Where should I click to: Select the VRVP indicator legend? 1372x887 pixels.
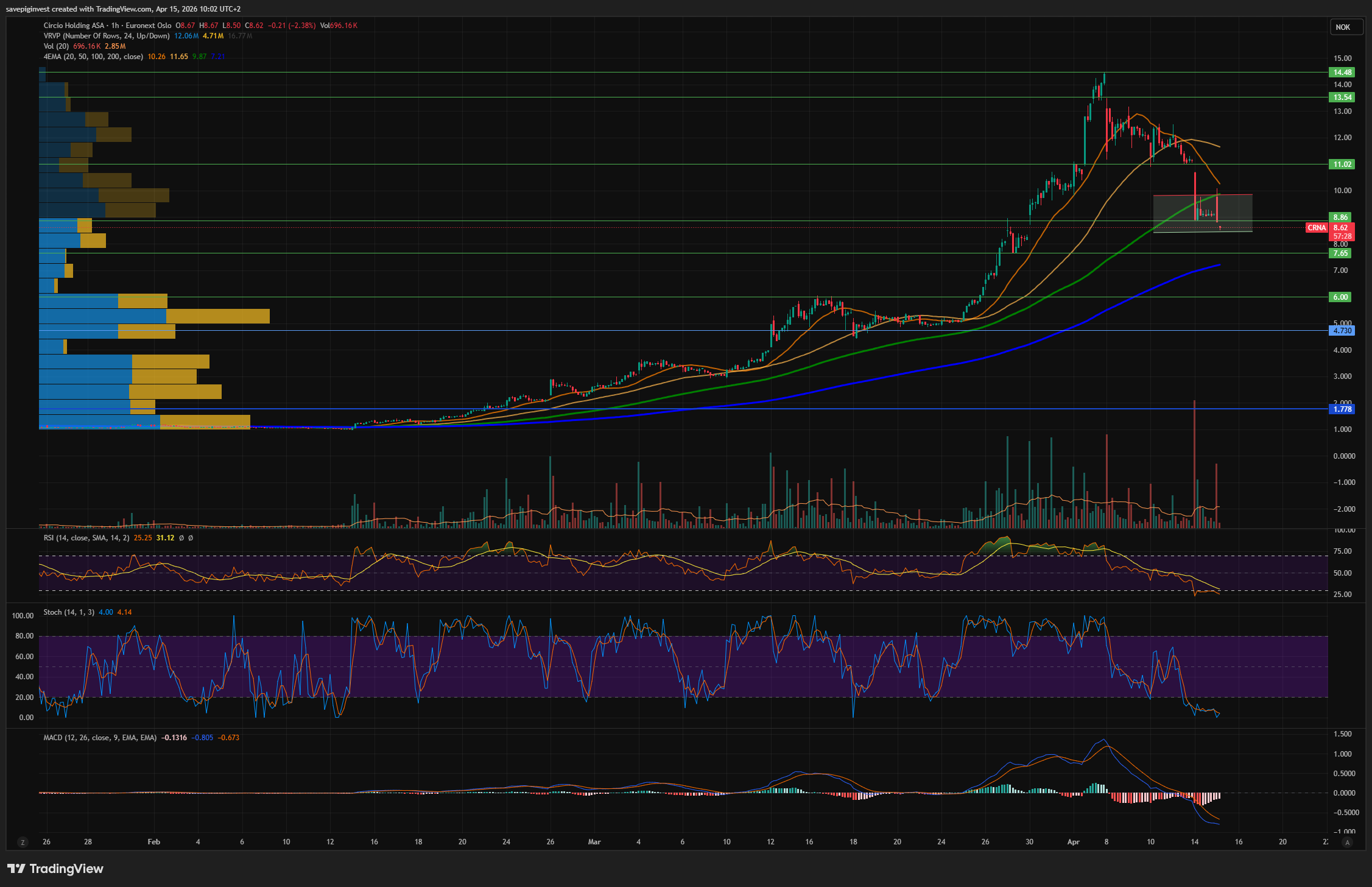point(106,36)
